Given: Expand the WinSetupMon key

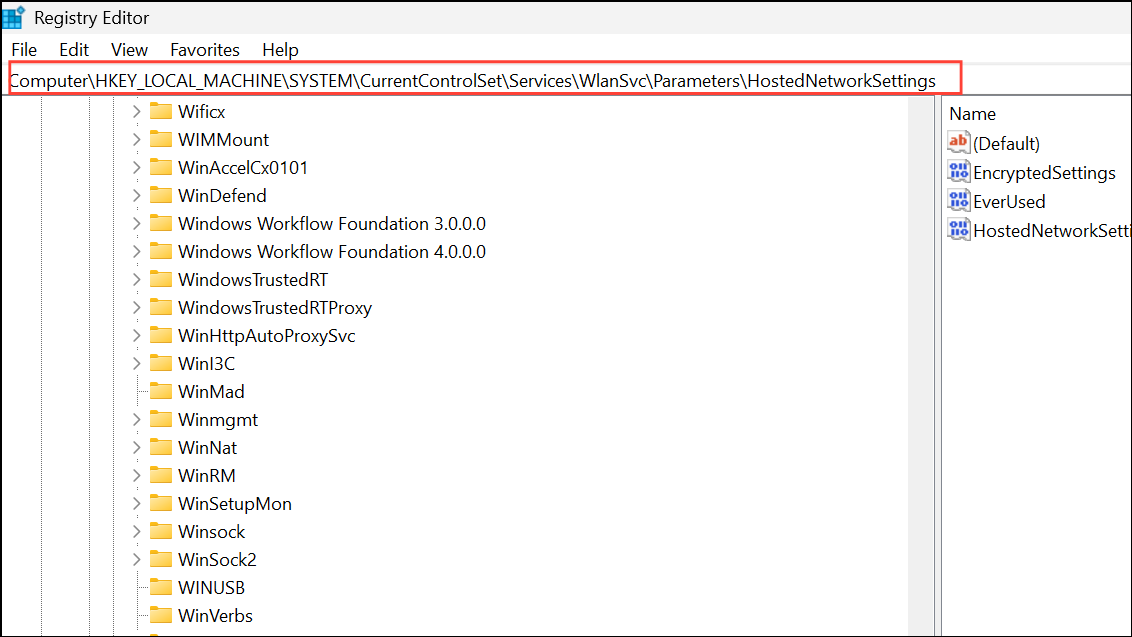Looking at the screenshot, I should [136, 503].
